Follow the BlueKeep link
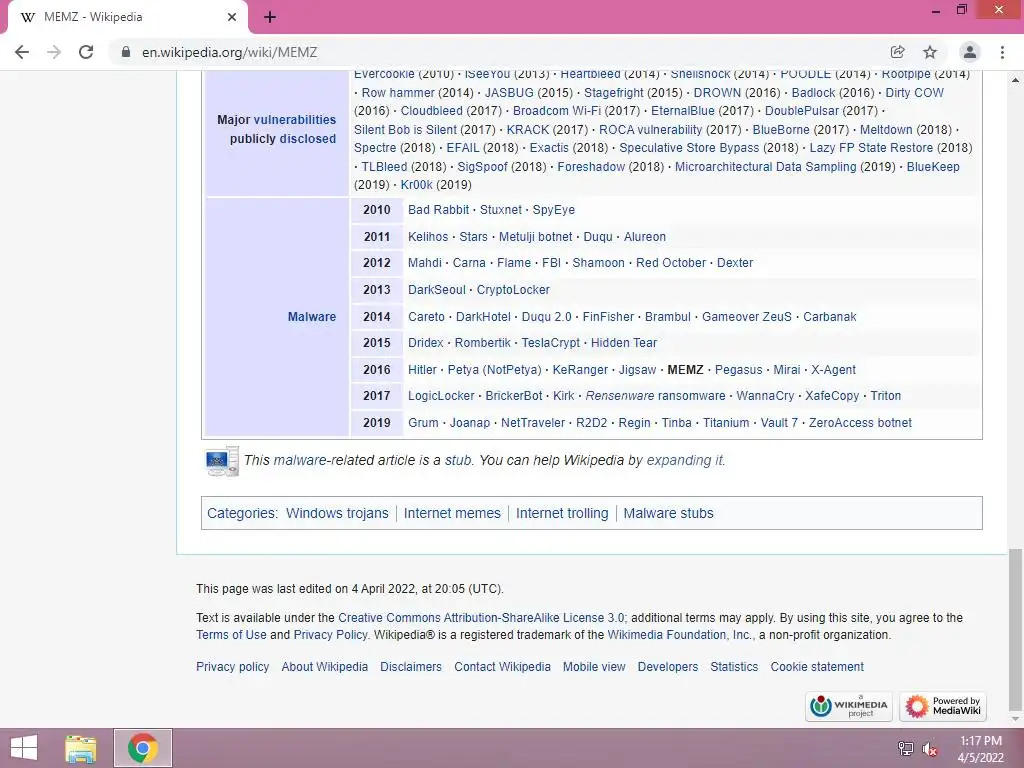Image resolution: width=1024 pixels, height=768 pixels. (933, 167)
